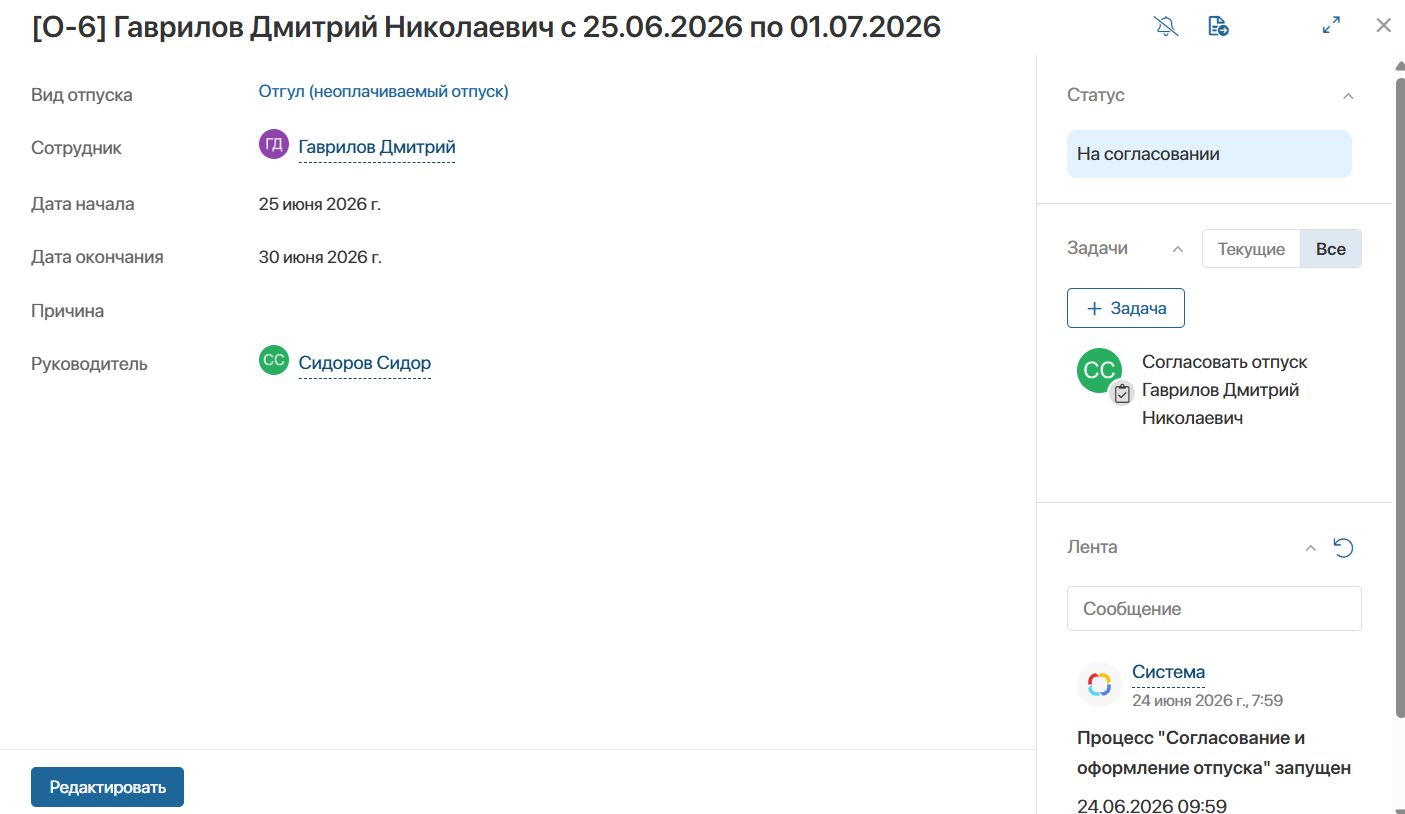This screenshot has height=814, width=1405.
Task: Click the large СС avatar in tasks list
Action: pyautogui.click(x=1099, y=370)
